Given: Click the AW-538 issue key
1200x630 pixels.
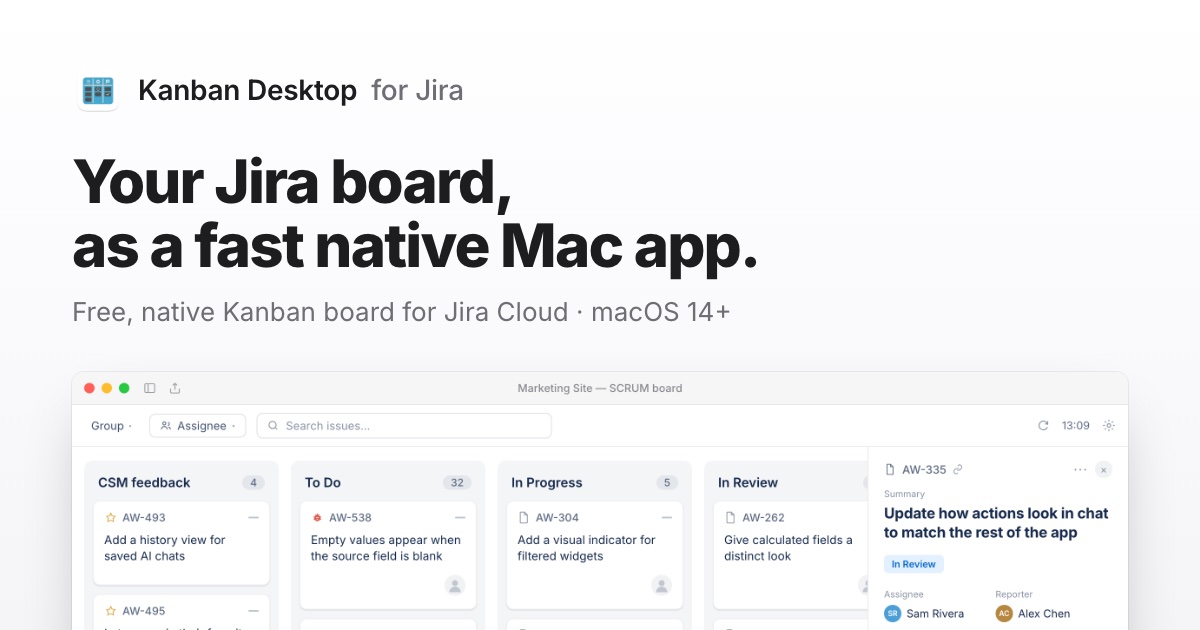Looking at the screenshot, I should (350, 518).
